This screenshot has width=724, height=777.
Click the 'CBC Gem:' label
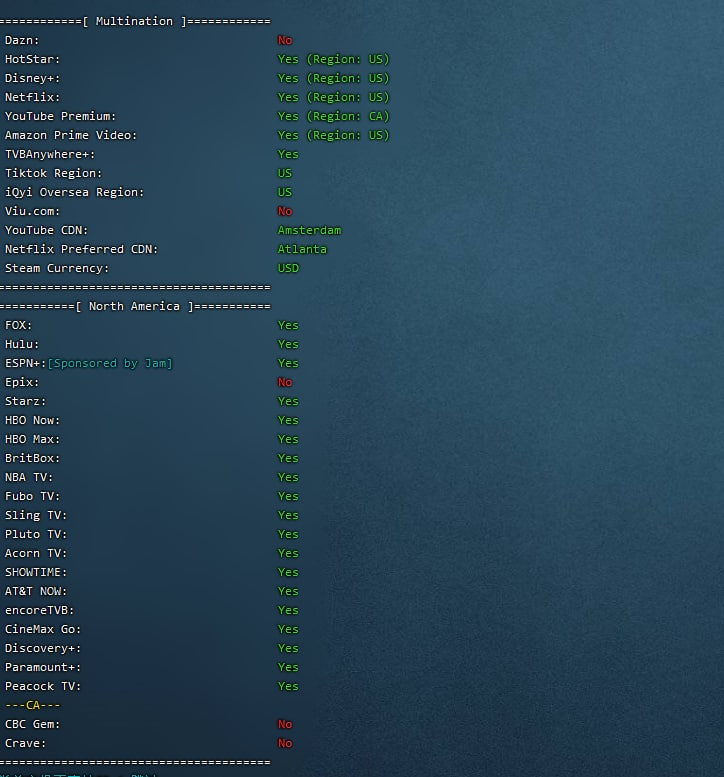coord(32,724)
